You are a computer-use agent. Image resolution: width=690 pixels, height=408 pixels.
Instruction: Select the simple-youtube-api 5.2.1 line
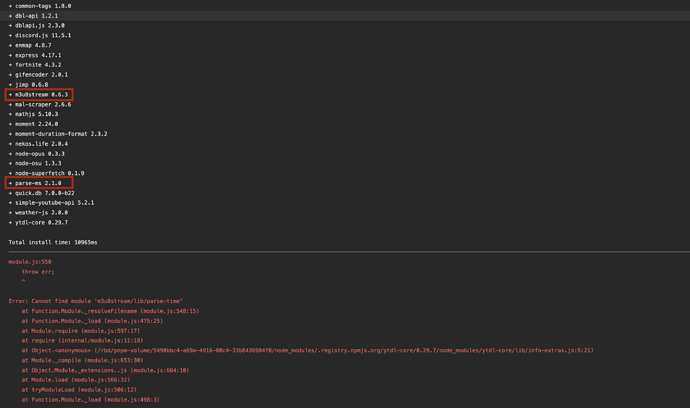(51, 203)
